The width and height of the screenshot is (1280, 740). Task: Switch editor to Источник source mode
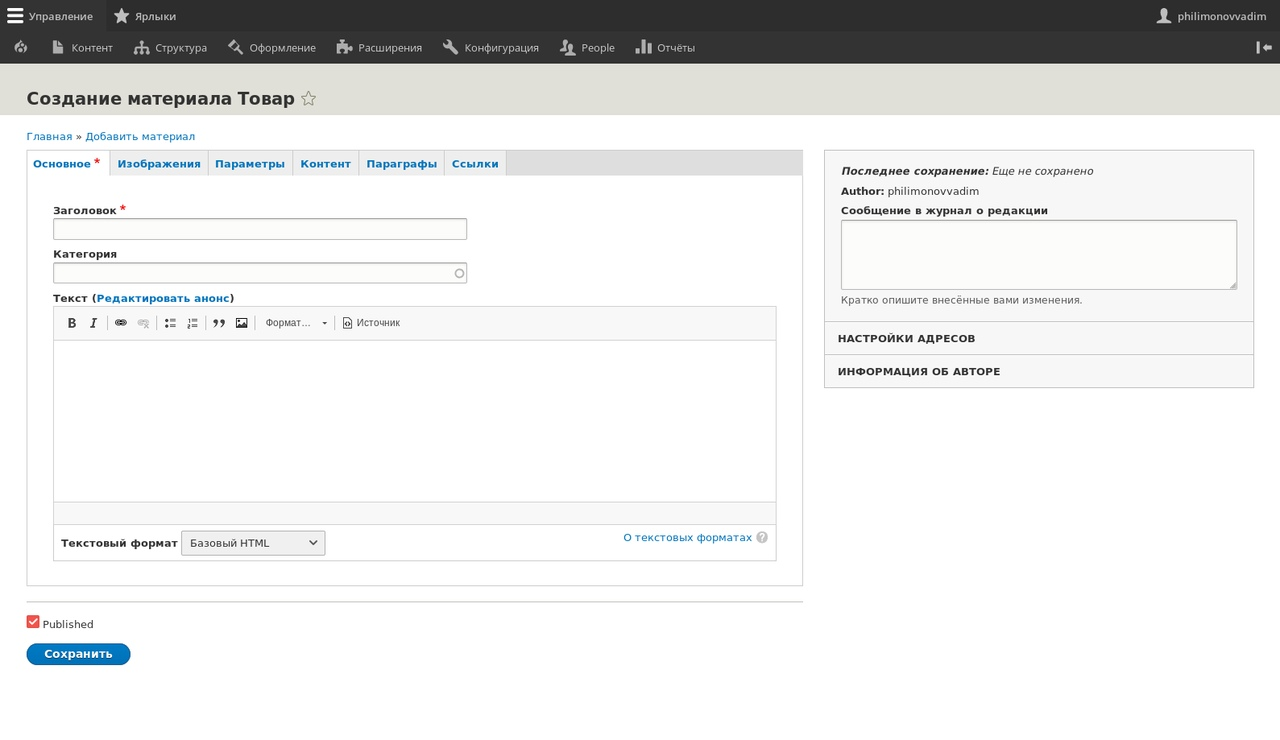pyautogui.click(x=371, y=323)
